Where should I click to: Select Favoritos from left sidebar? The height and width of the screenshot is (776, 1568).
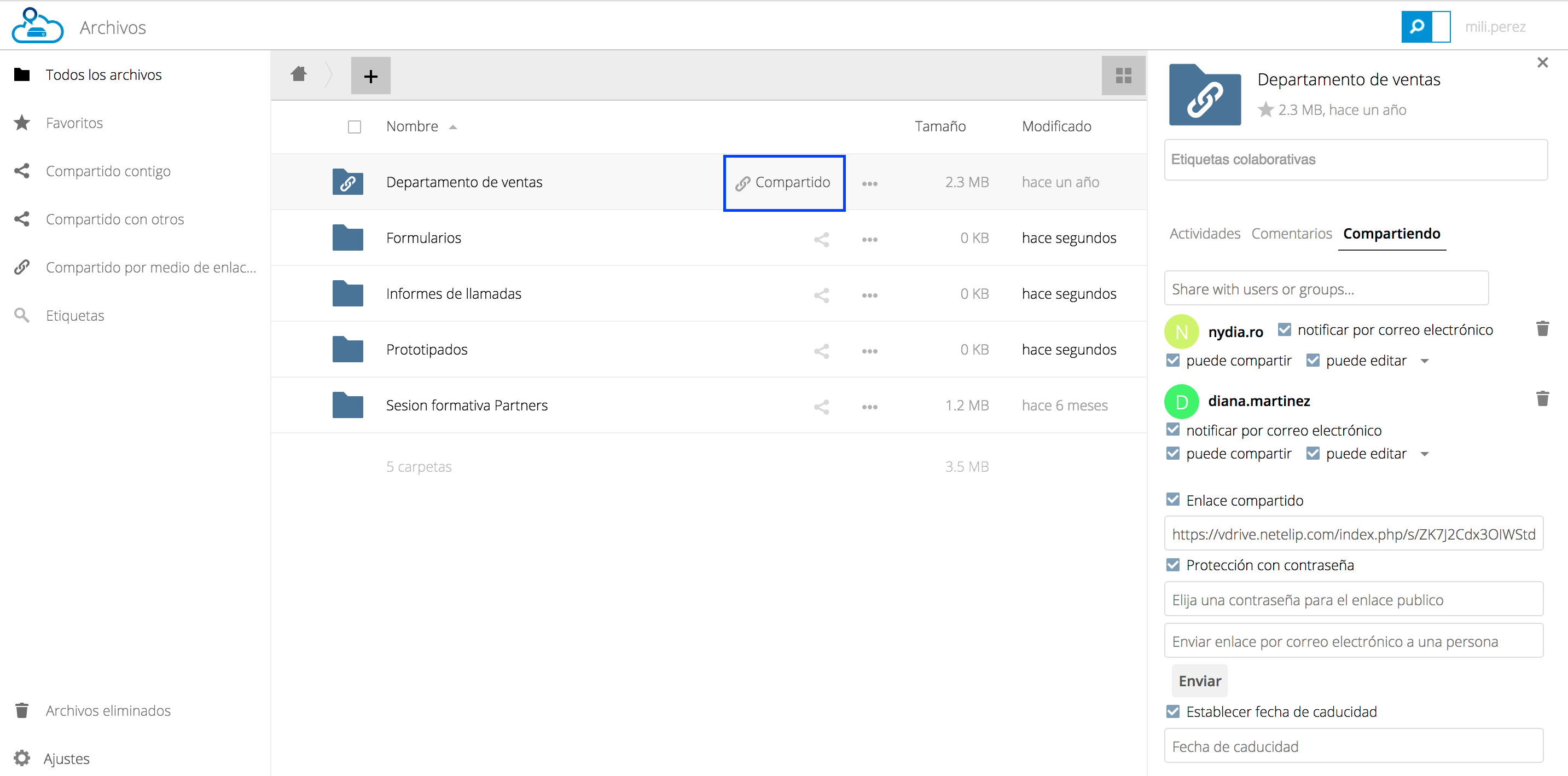click(74, 122)
